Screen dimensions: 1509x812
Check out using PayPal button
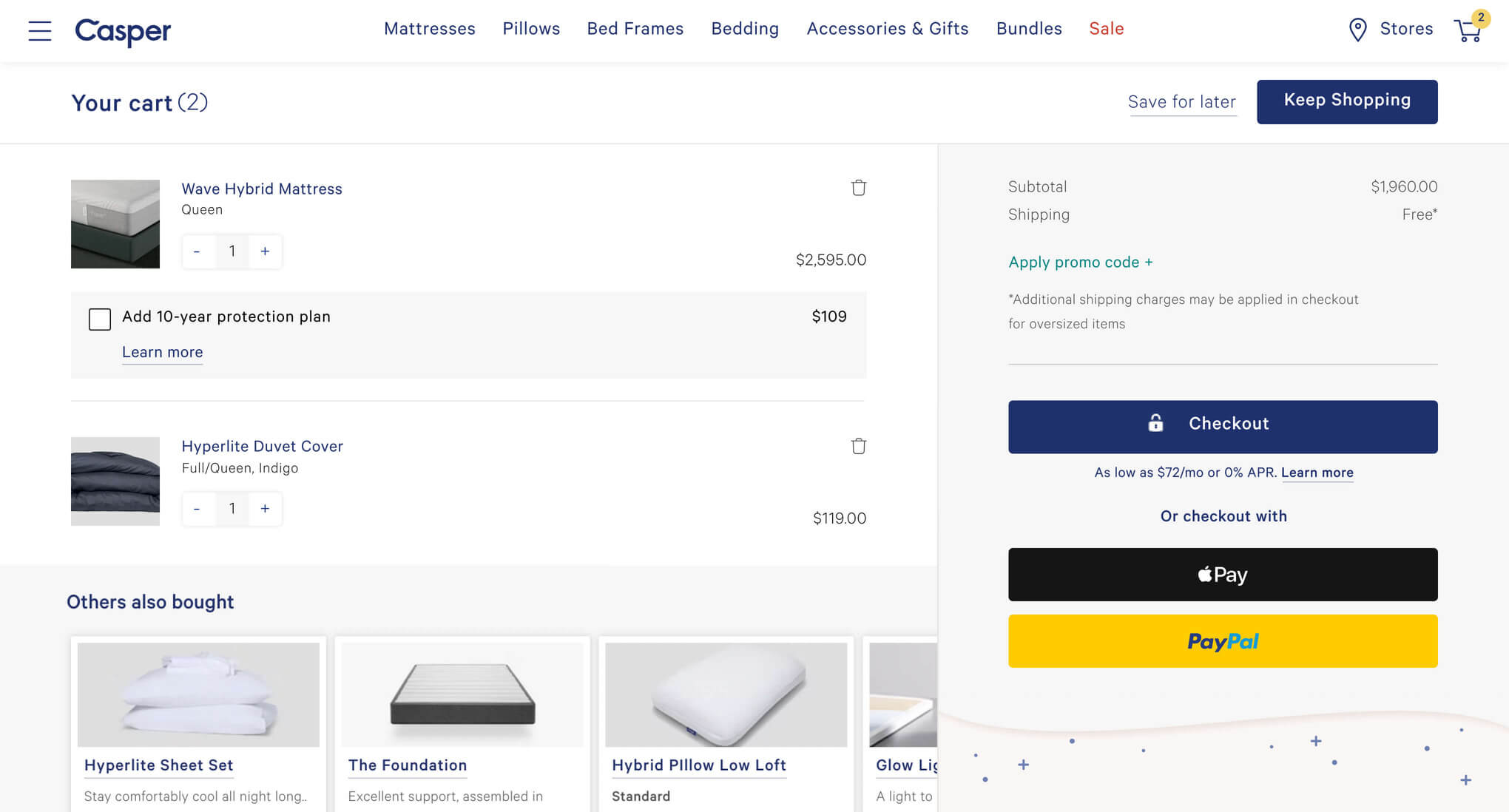point(1222,641)
